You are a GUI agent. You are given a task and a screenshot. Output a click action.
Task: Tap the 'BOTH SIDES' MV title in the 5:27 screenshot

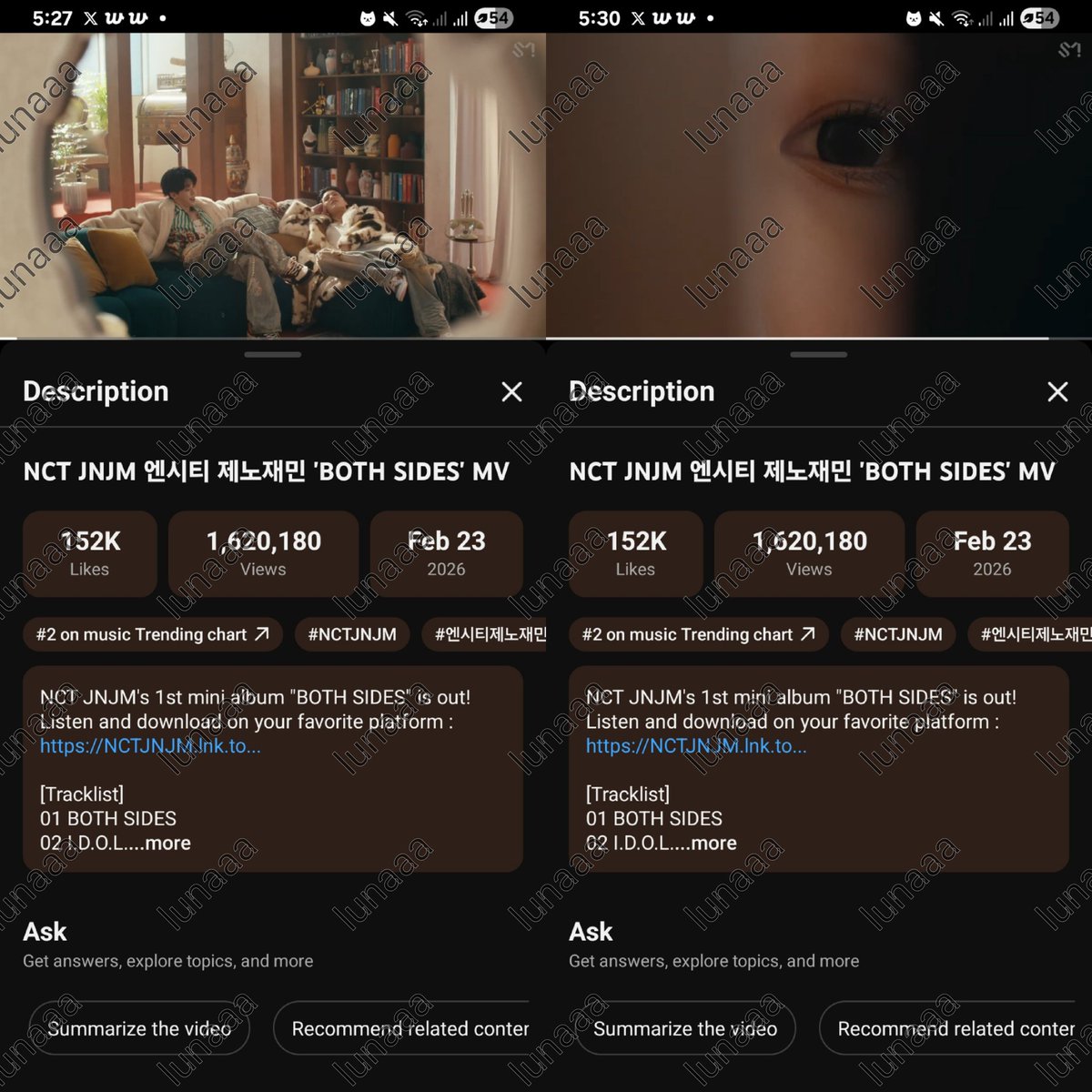pos(266,471)
